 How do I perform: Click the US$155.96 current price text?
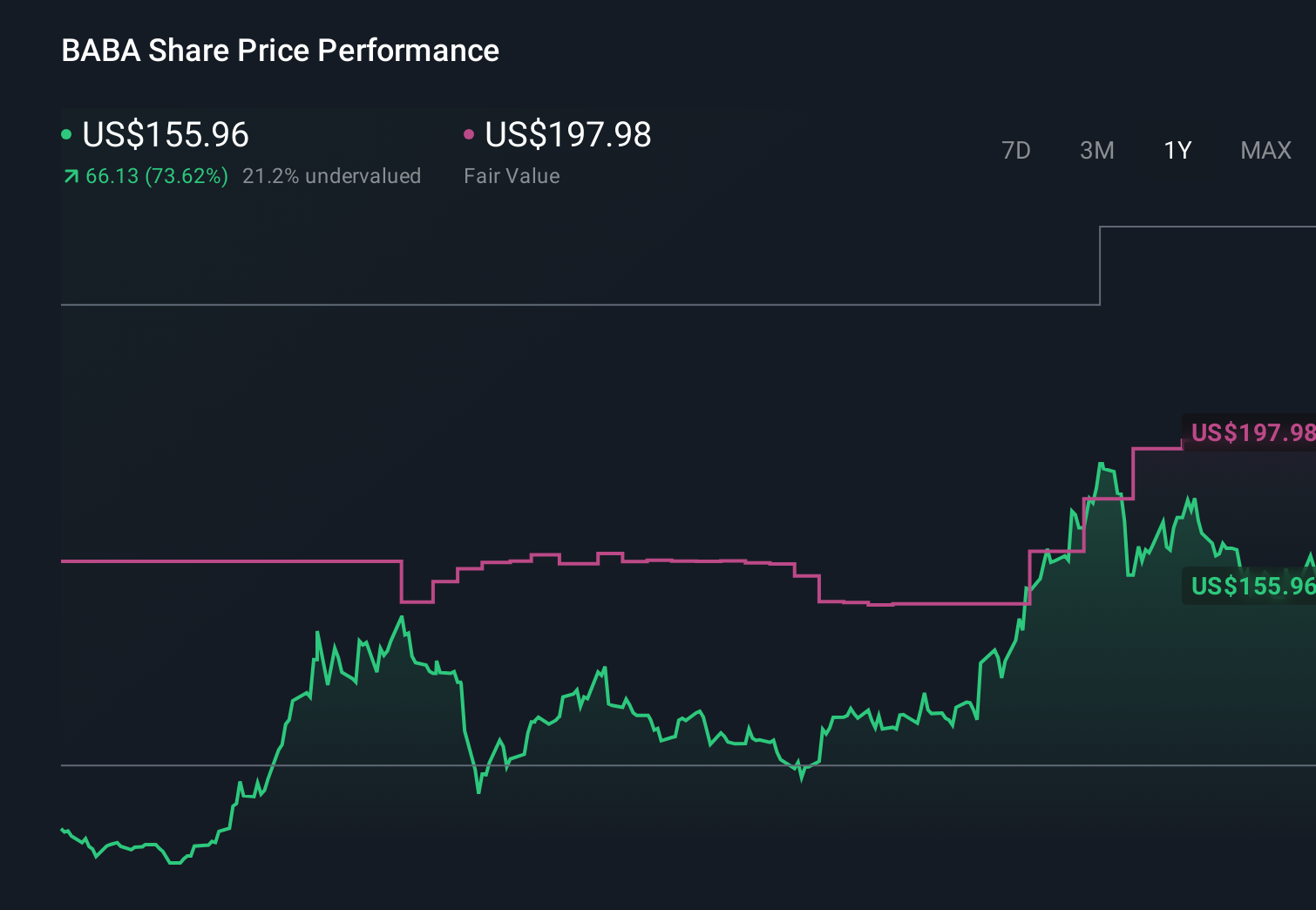coord(165,135)
